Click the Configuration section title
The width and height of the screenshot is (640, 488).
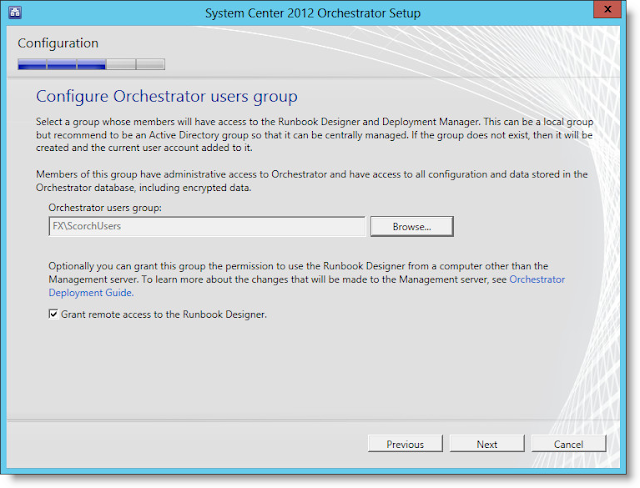(58, 43)
